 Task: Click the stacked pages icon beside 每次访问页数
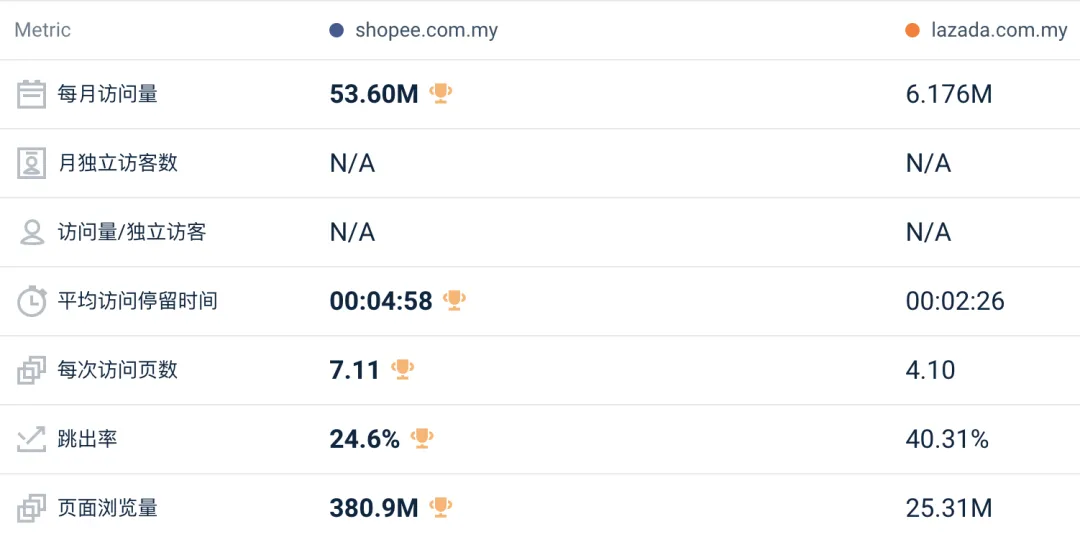tap(32, 370)
